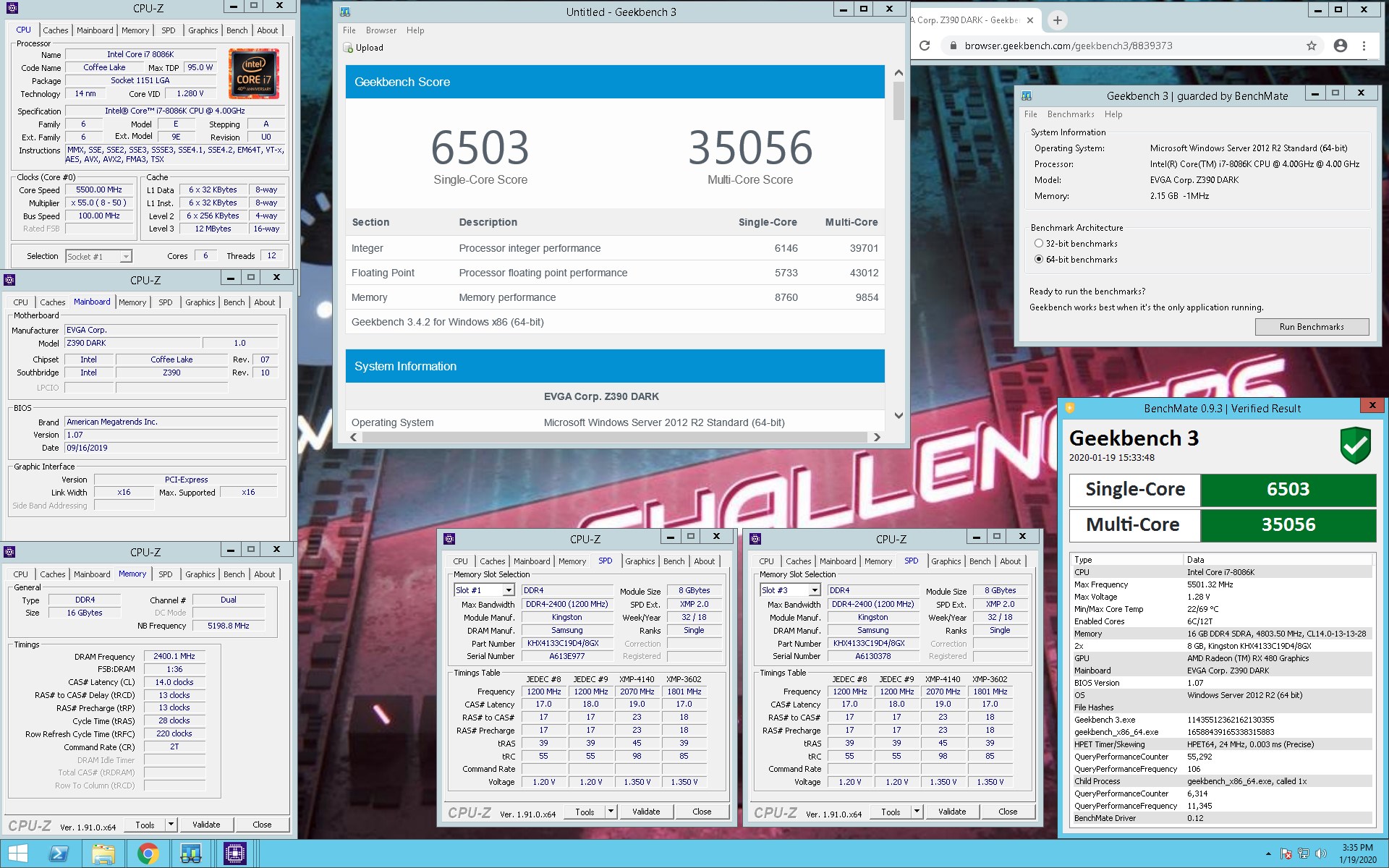Viewport: 1389px width, 868px height.
Task: Open File Explorer from the taskbar
Action: pos(103,854)
